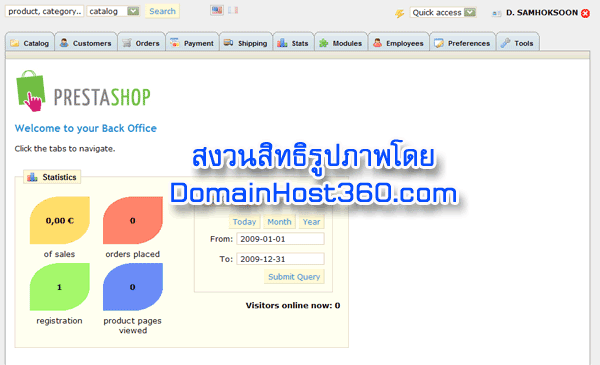Image resolution: width=600 pixels, height=365 pixels.
Task: Click the Search button
Action: 162,11
